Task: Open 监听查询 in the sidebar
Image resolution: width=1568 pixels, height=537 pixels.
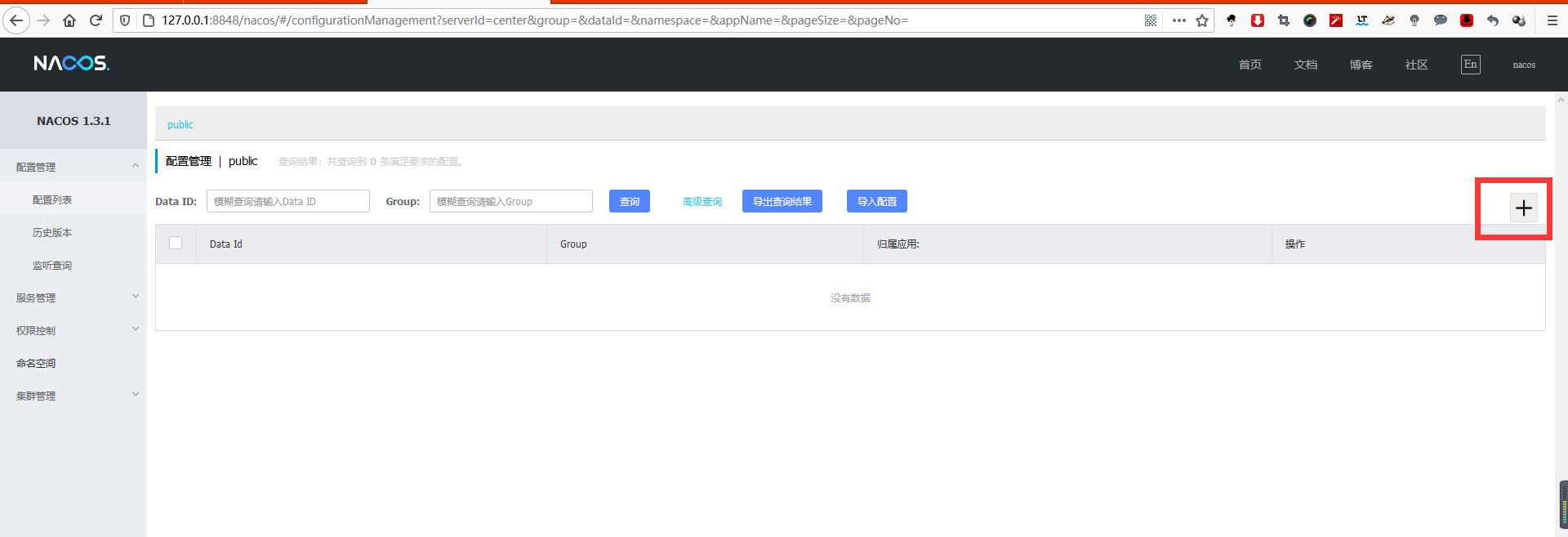Action: click(52, 266)
